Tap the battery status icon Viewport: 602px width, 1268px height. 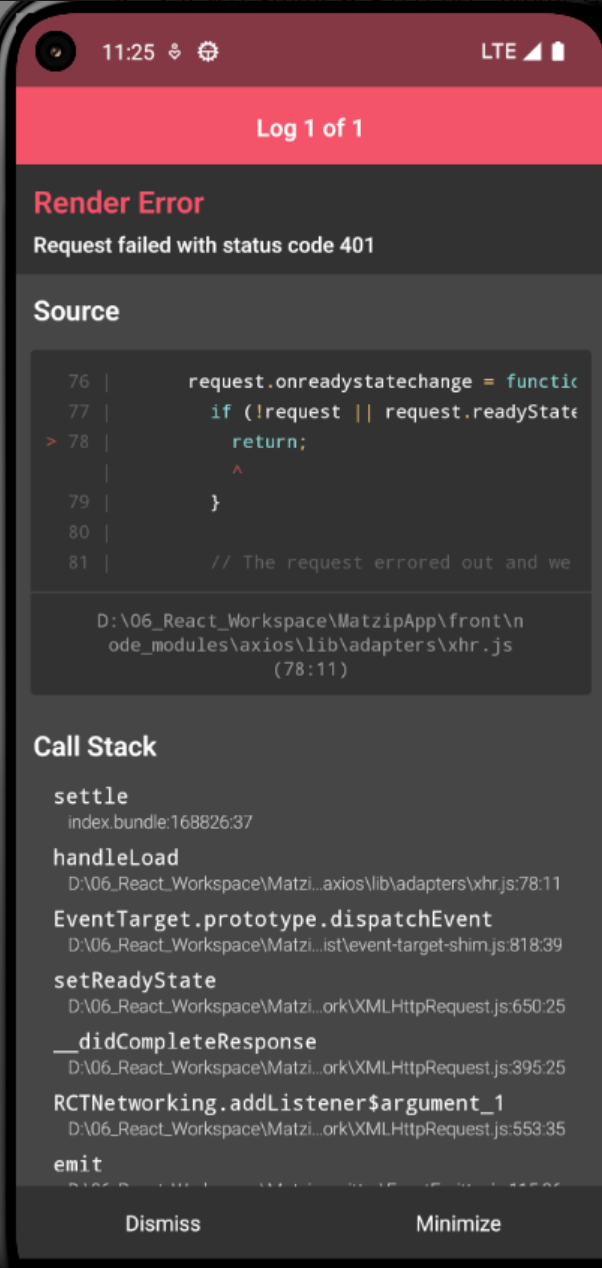click(x=558, y=51)
